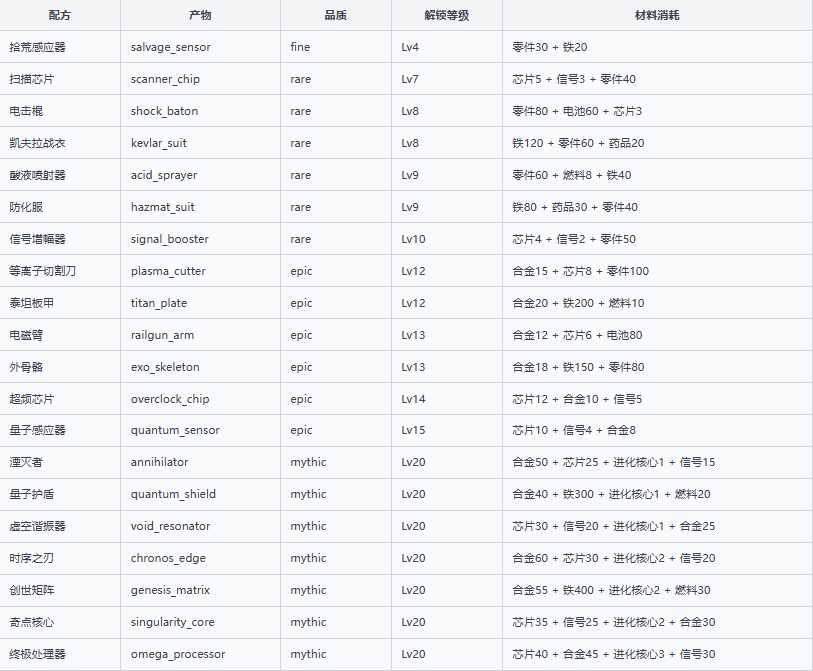Select the genesis_matrix product cell
This screenshot has width=813, height=671.
pos(200,590)
